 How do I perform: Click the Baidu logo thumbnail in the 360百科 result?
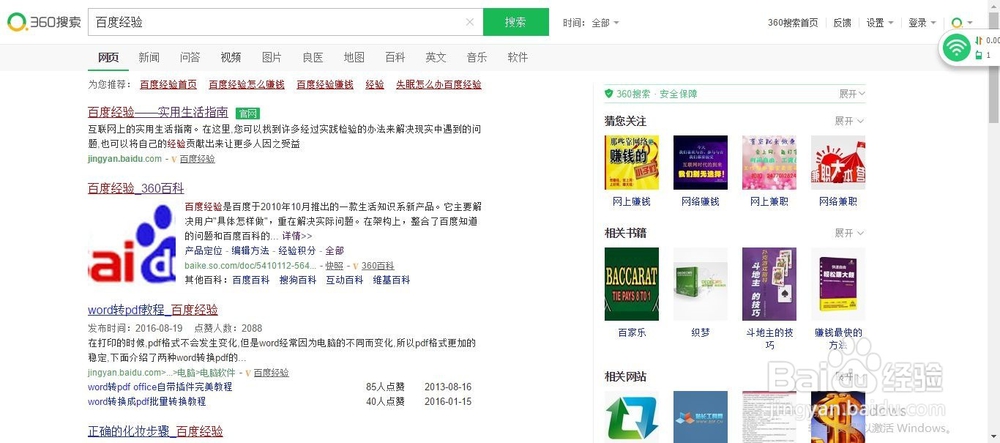click(132, 243)
